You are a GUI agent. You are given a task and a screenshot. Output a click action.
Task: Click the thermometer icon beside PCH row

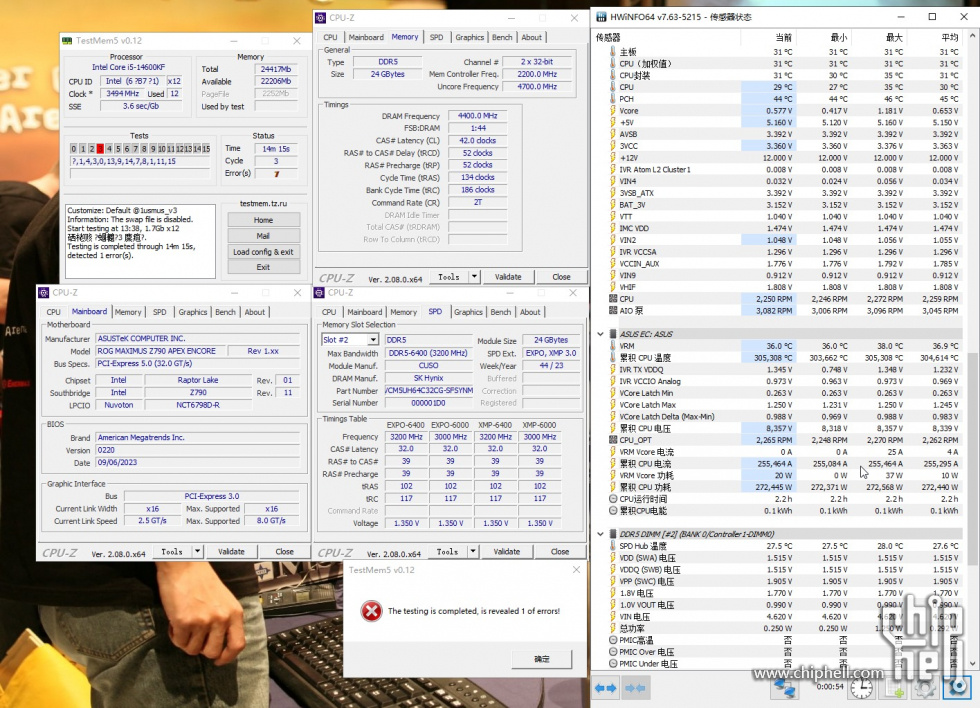[613, 99]
